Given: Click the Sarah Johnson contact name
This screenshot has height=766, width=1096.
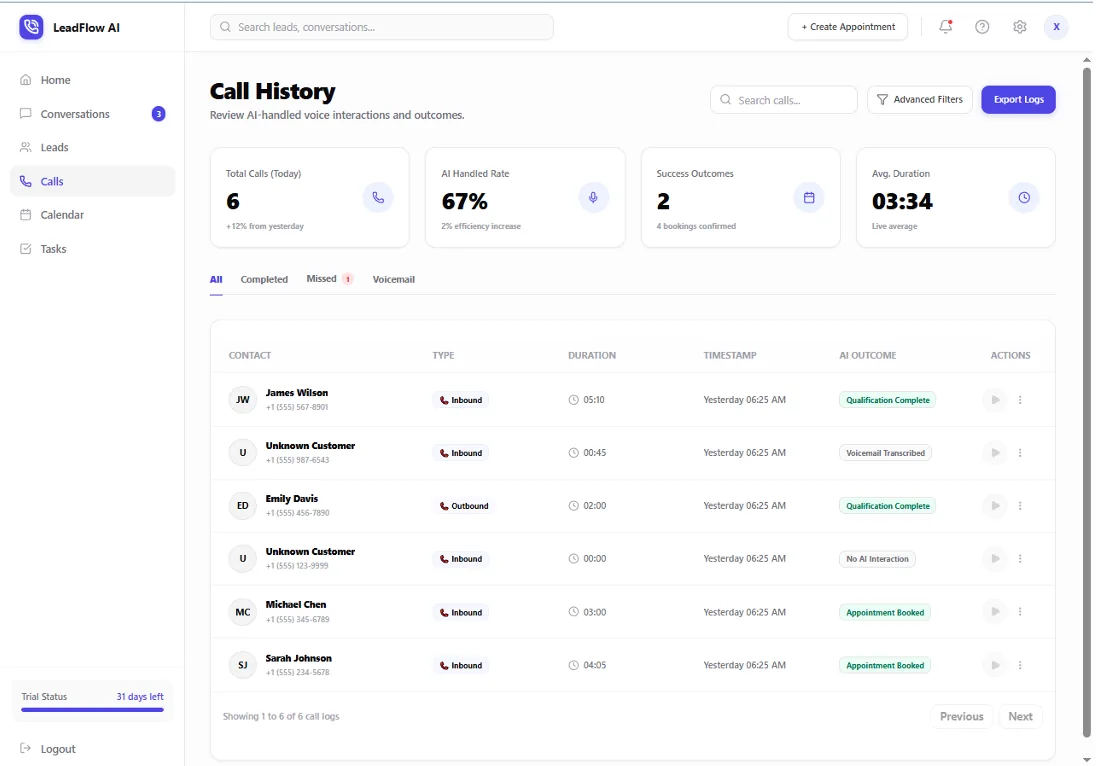Looking at the screenshot, I should (x=298, y=658).
